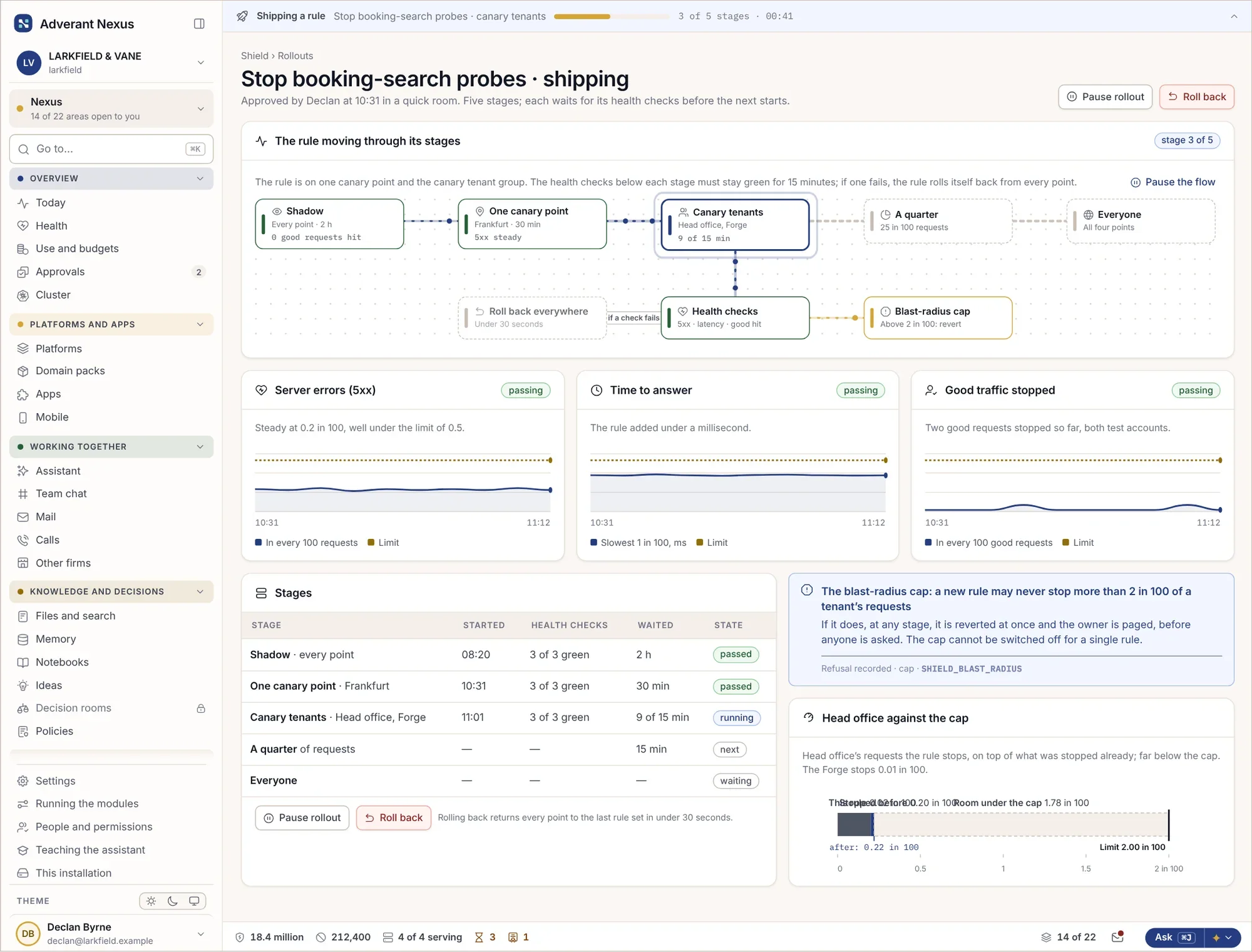Open Approvals with 2 pending
This screenshot has width=1252, height=952.
(x=111, y=272)
